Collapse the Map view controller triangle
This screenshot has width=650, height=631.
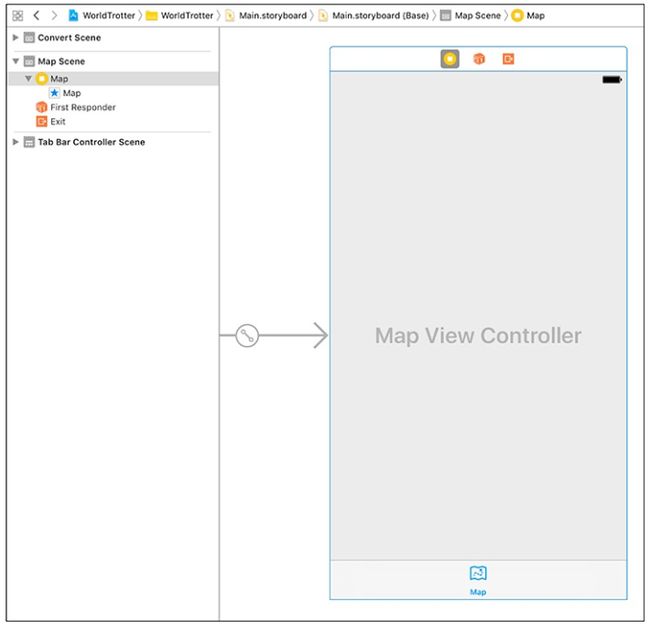point(28,79)
